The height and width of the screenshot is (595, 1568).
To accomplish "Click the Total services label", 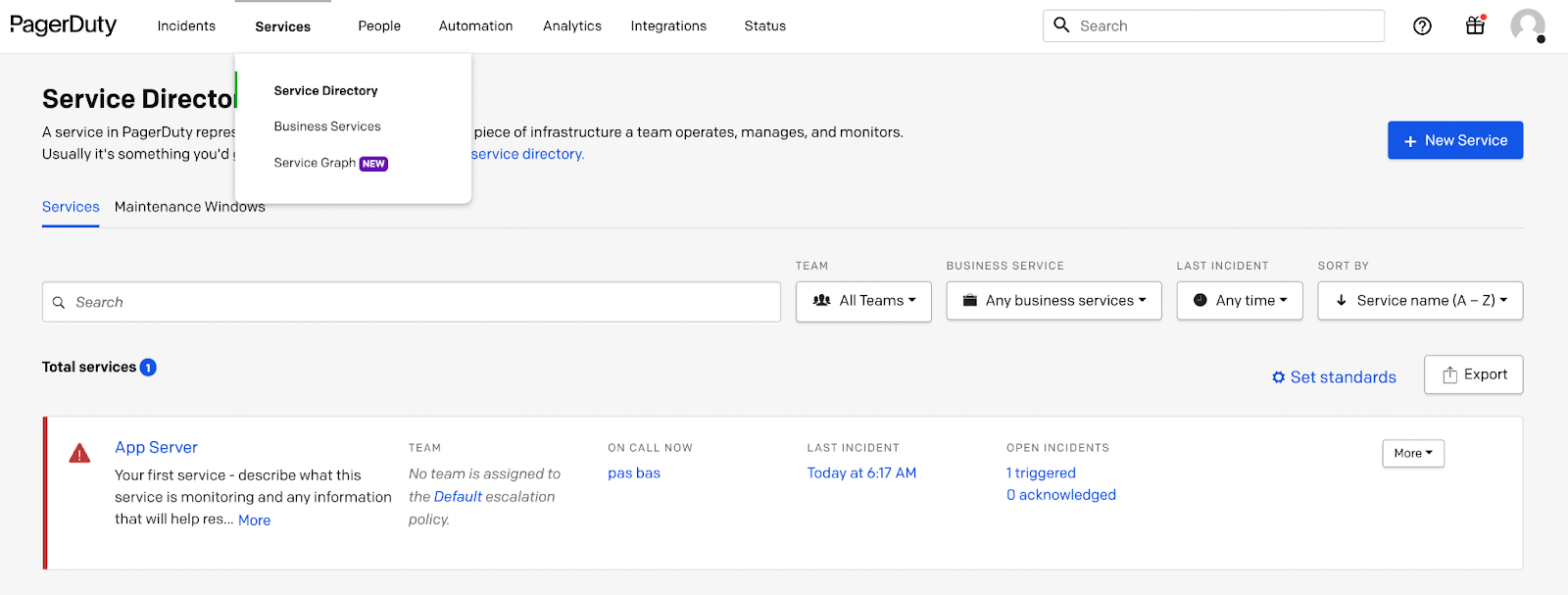I will [89, 368].
